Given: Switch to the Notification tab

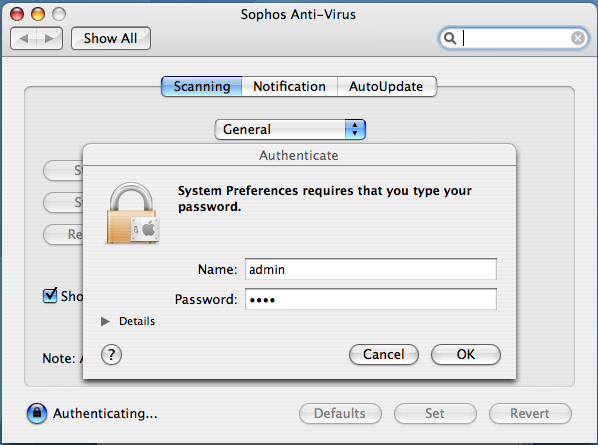Looking at the screenshot, I should coord(289,87).
